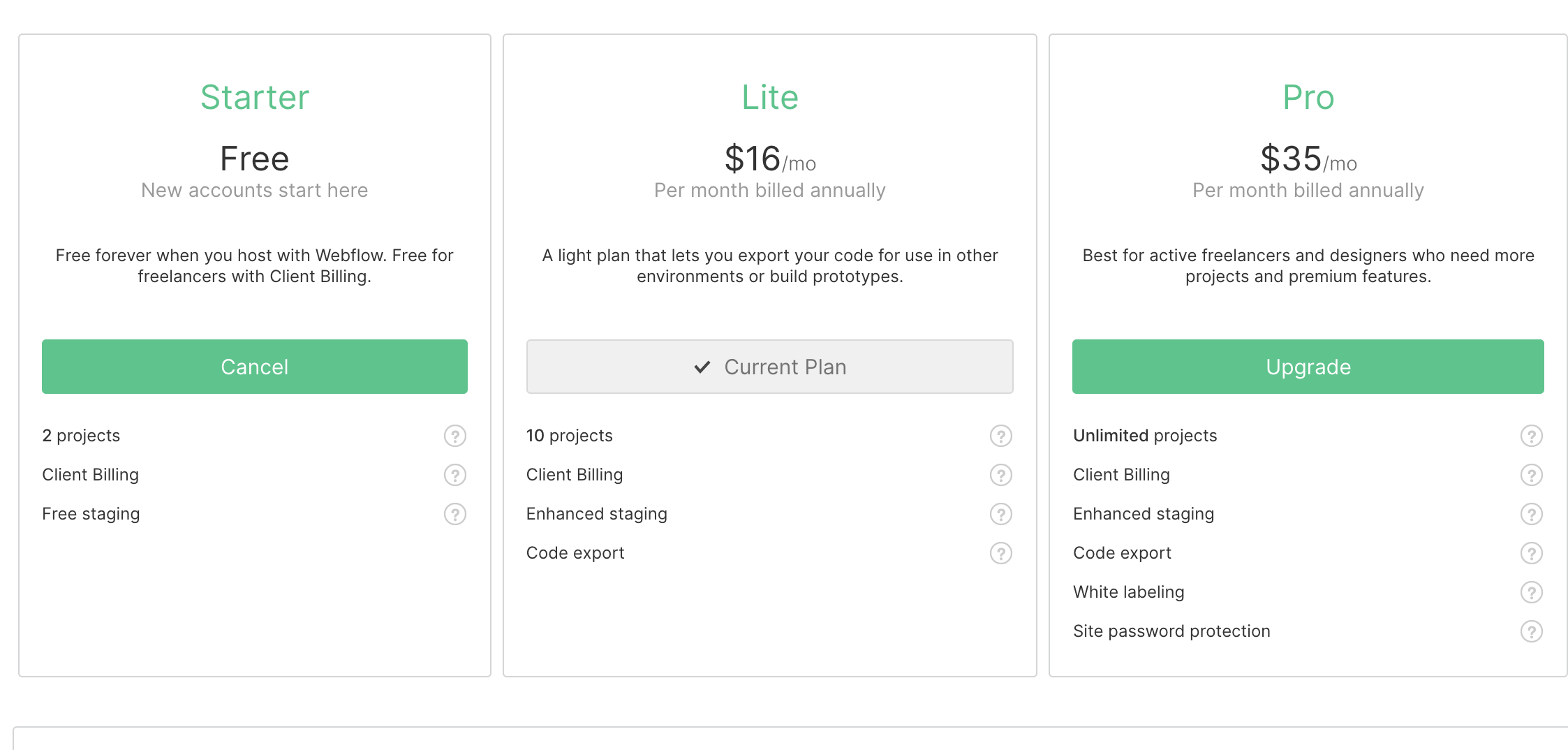Show help for Unlimited projects
Image resolution: width=1568 pixels, height=750 pixels.
pyautogui.click(x=1532, y=436)
